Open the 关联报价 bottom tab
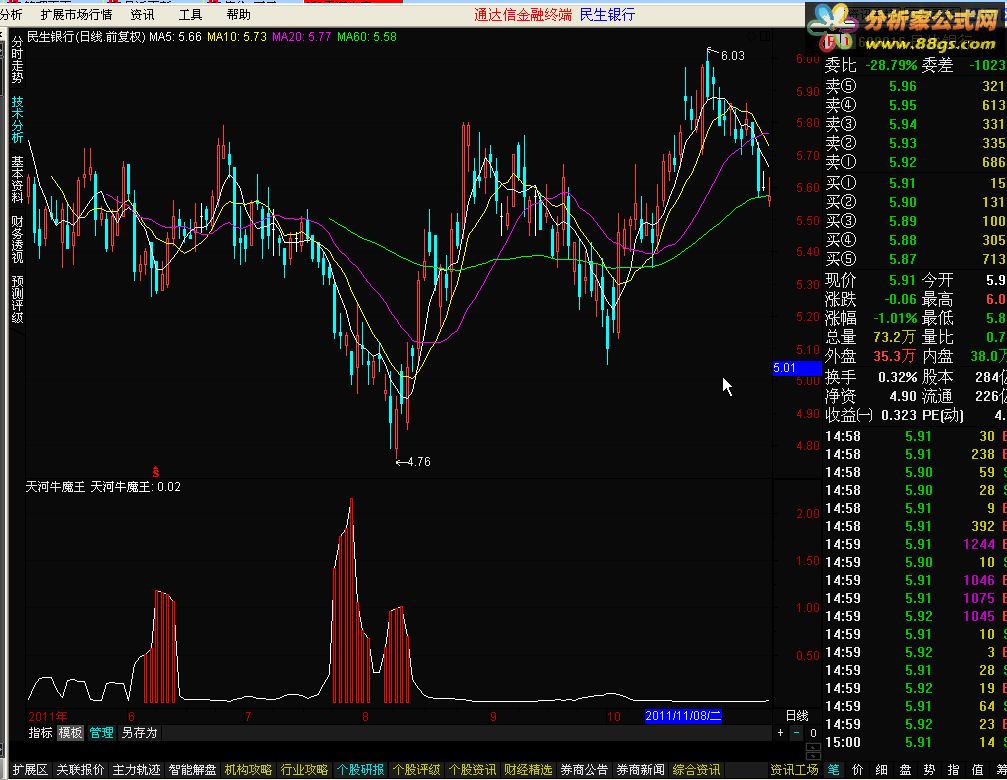The width and height of the screenshot is (1007, 780). 80,770
